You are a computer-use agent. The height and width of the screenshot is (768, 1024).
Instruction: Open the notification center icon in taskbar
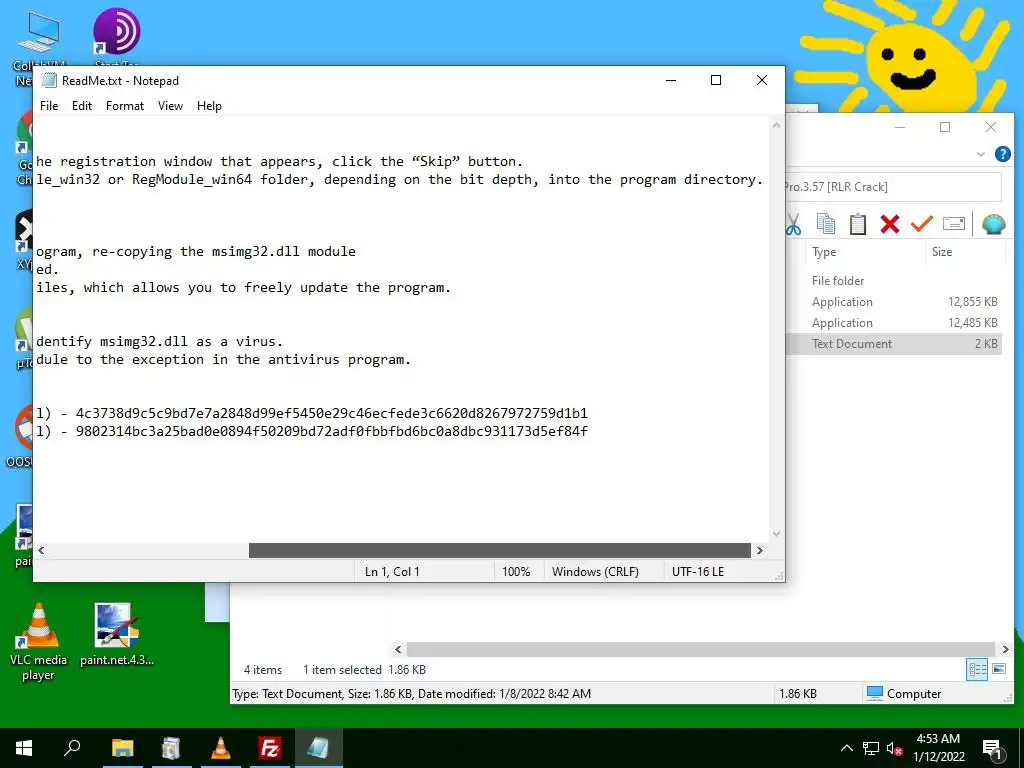[992, 749]
